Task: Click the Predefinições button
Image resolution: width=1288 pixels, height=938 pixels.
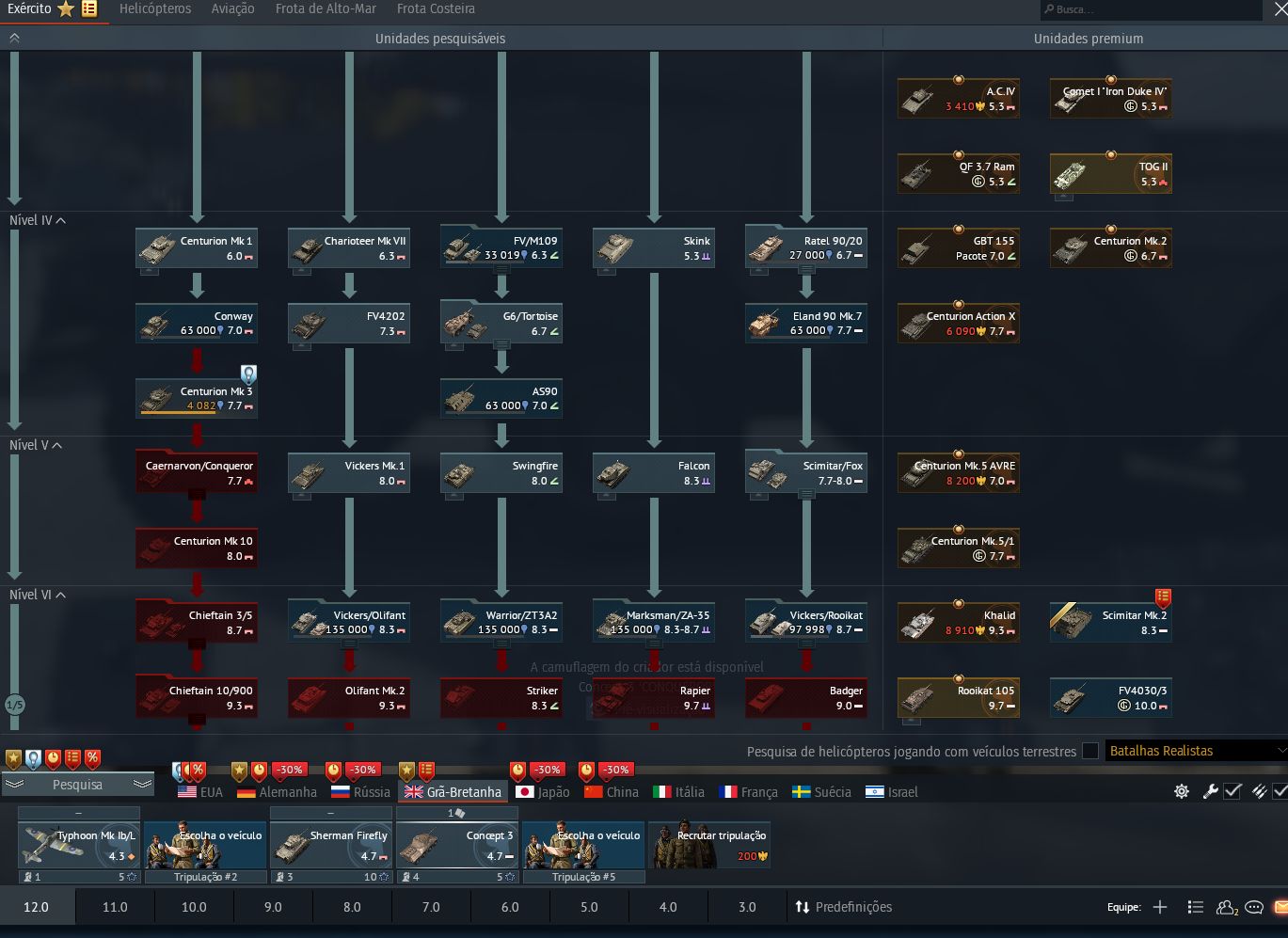Action: click(844, 907)
